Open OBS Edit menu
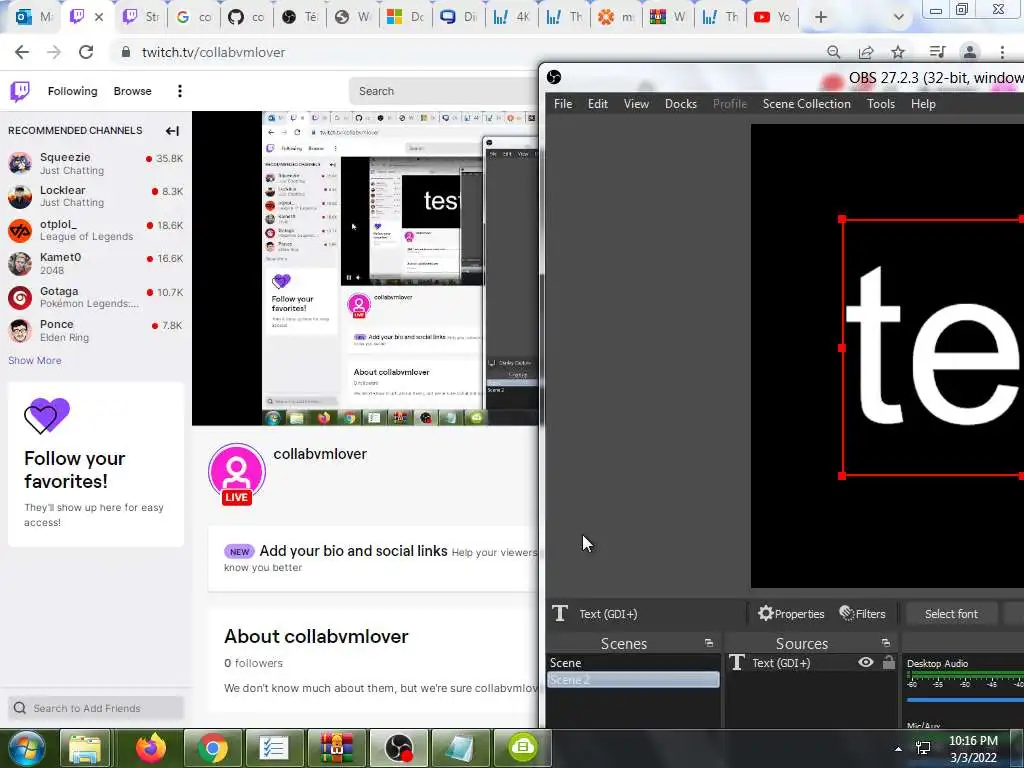 tap(598, 104)
